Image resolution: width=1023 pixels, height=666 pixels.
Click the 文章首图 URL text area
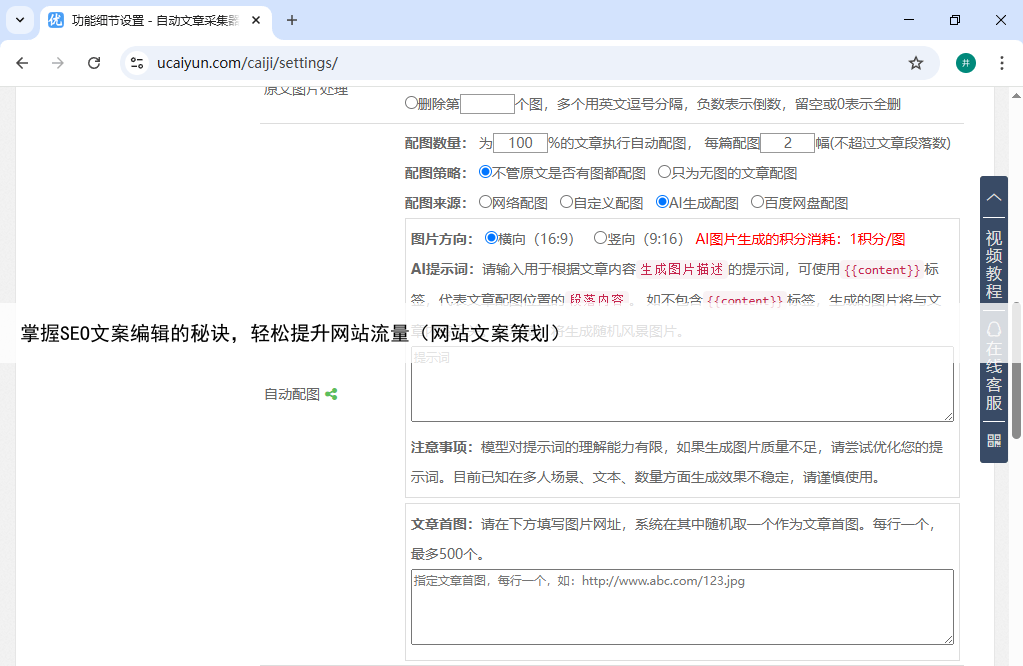coord(682,607)
